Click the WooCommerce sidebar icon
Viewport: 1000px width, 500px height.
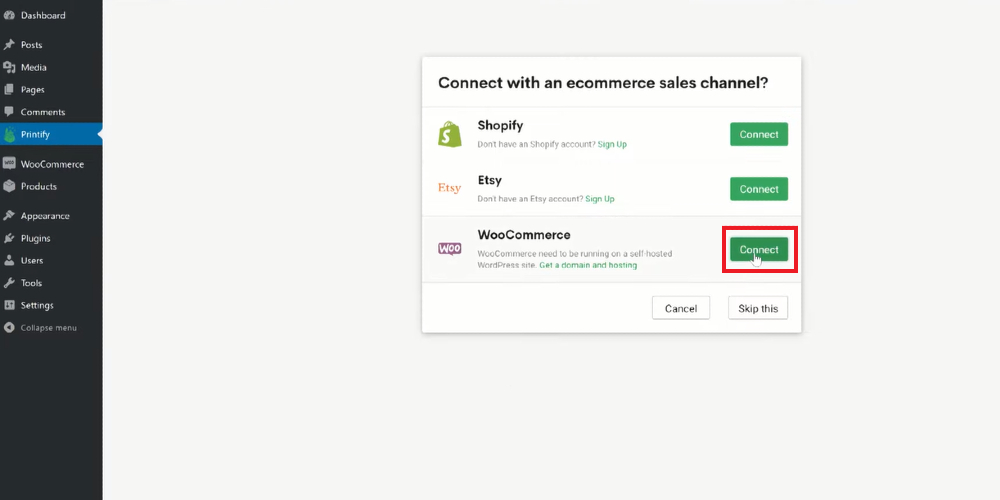tap(9, 164)
